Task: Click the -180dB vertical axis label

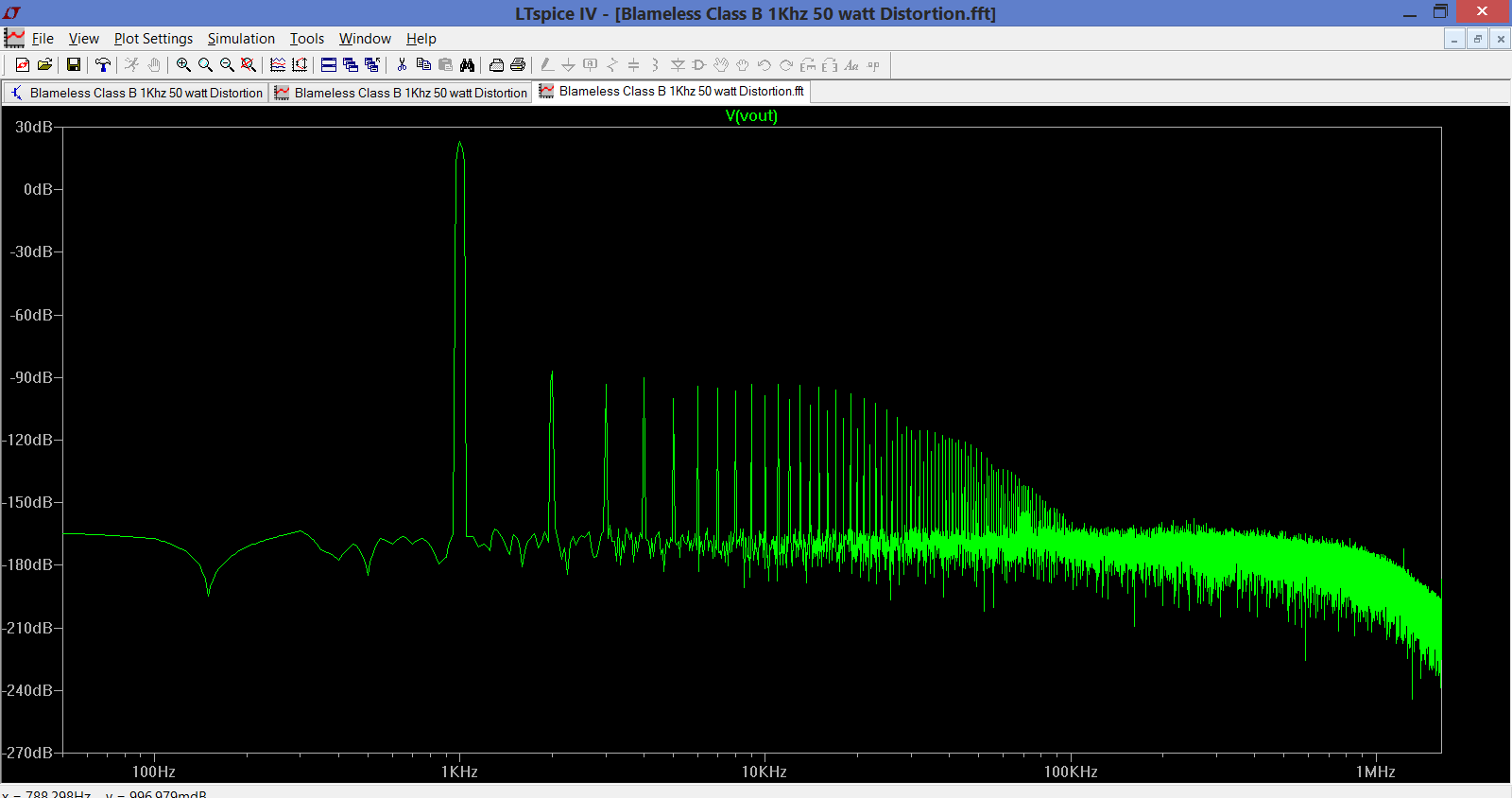Action: click(x=27, y=564)
